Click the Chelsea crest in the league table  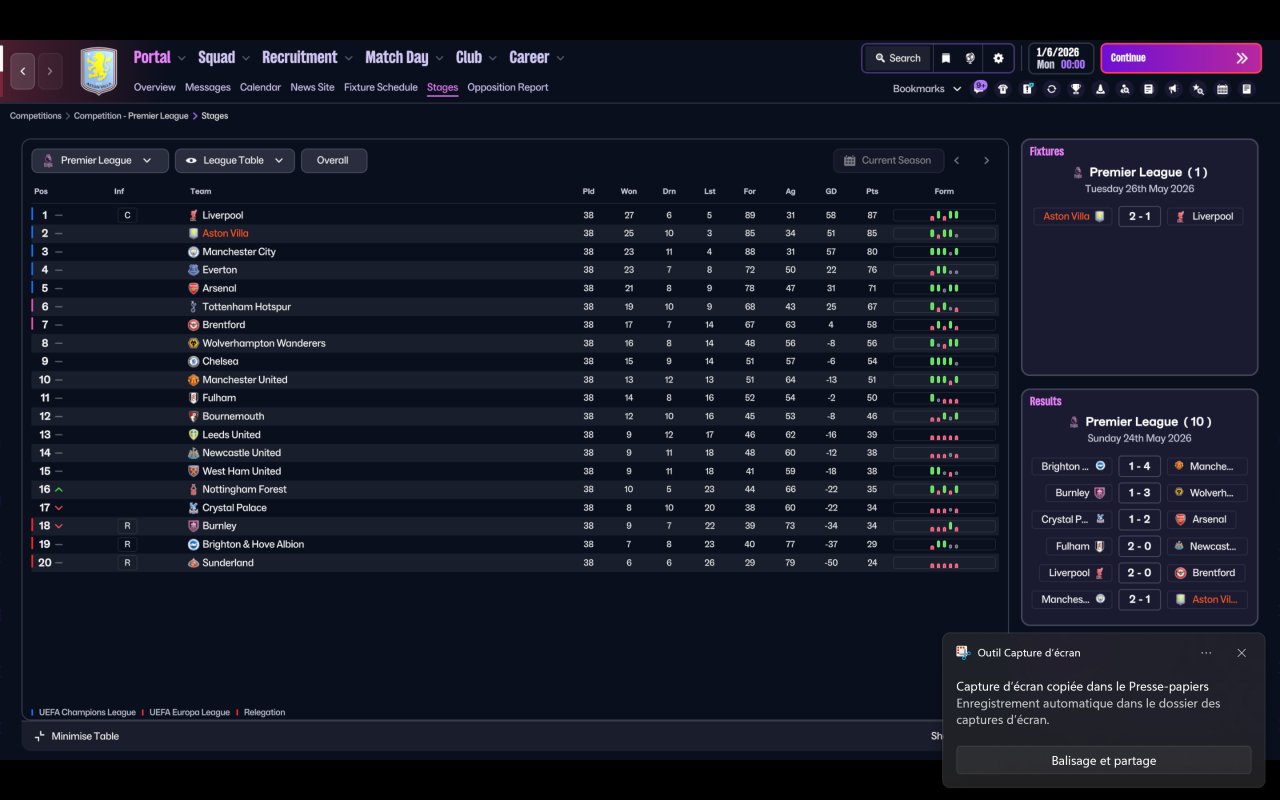(x=194, y=361)
